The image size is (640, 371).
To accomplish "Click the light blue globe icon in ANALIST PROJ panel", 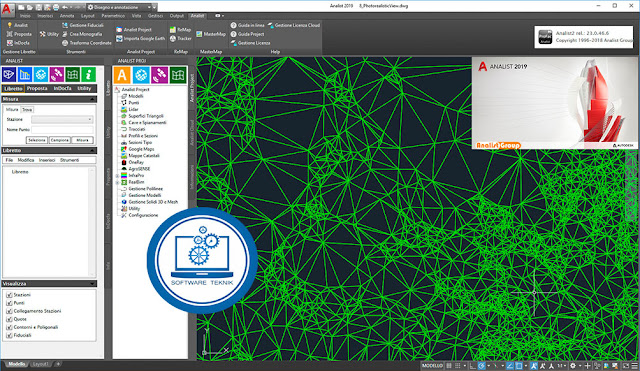I will tap(141, 75).
